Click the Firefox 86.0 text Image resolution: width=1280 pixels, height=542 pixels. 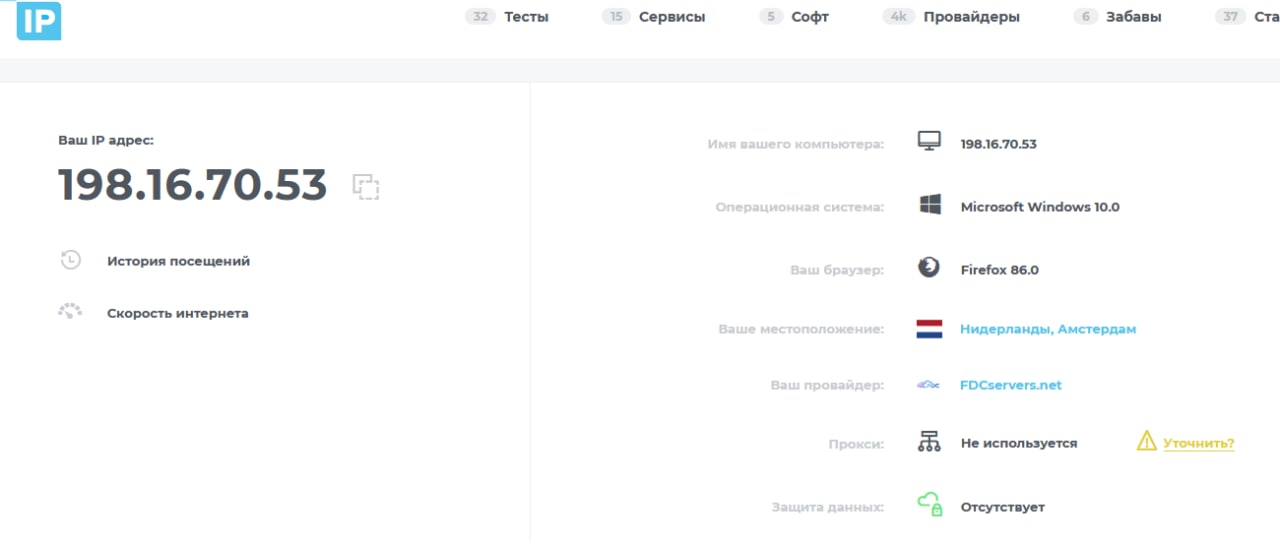tap(999, 270)
